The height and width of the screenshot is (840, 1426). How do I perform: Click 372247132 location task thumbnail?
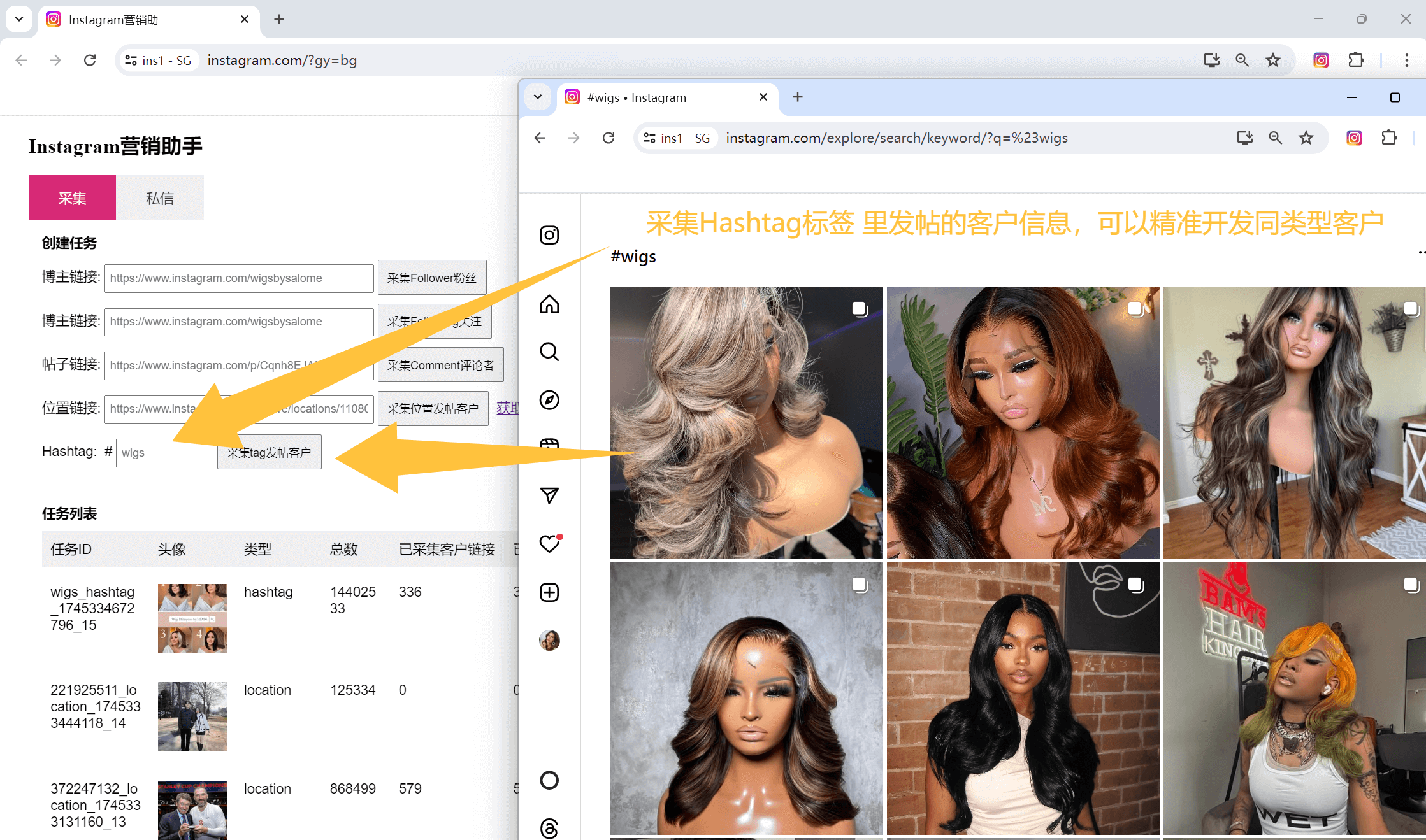pyautogui.click(x=192, y=810)
